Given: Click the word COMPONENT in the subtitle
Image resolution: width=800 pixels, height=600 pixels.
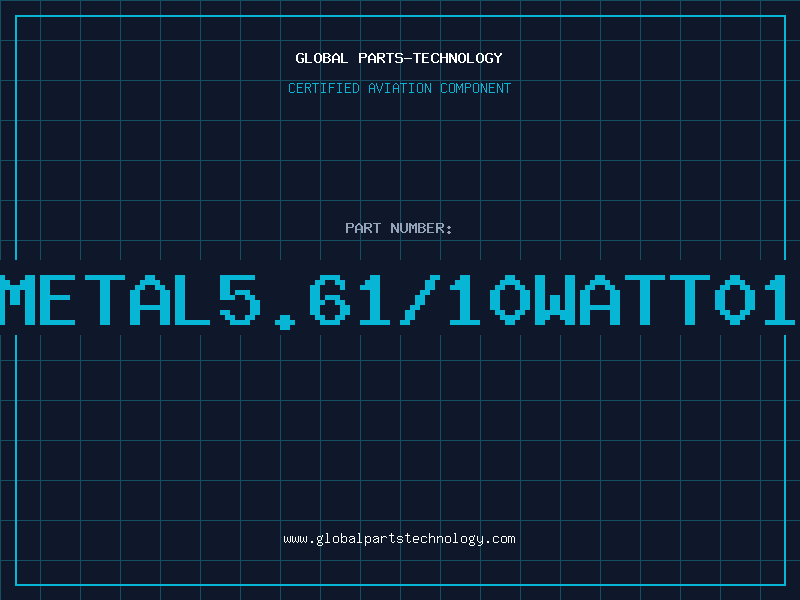Looking at the screenshot, I should tap(476, 88).
